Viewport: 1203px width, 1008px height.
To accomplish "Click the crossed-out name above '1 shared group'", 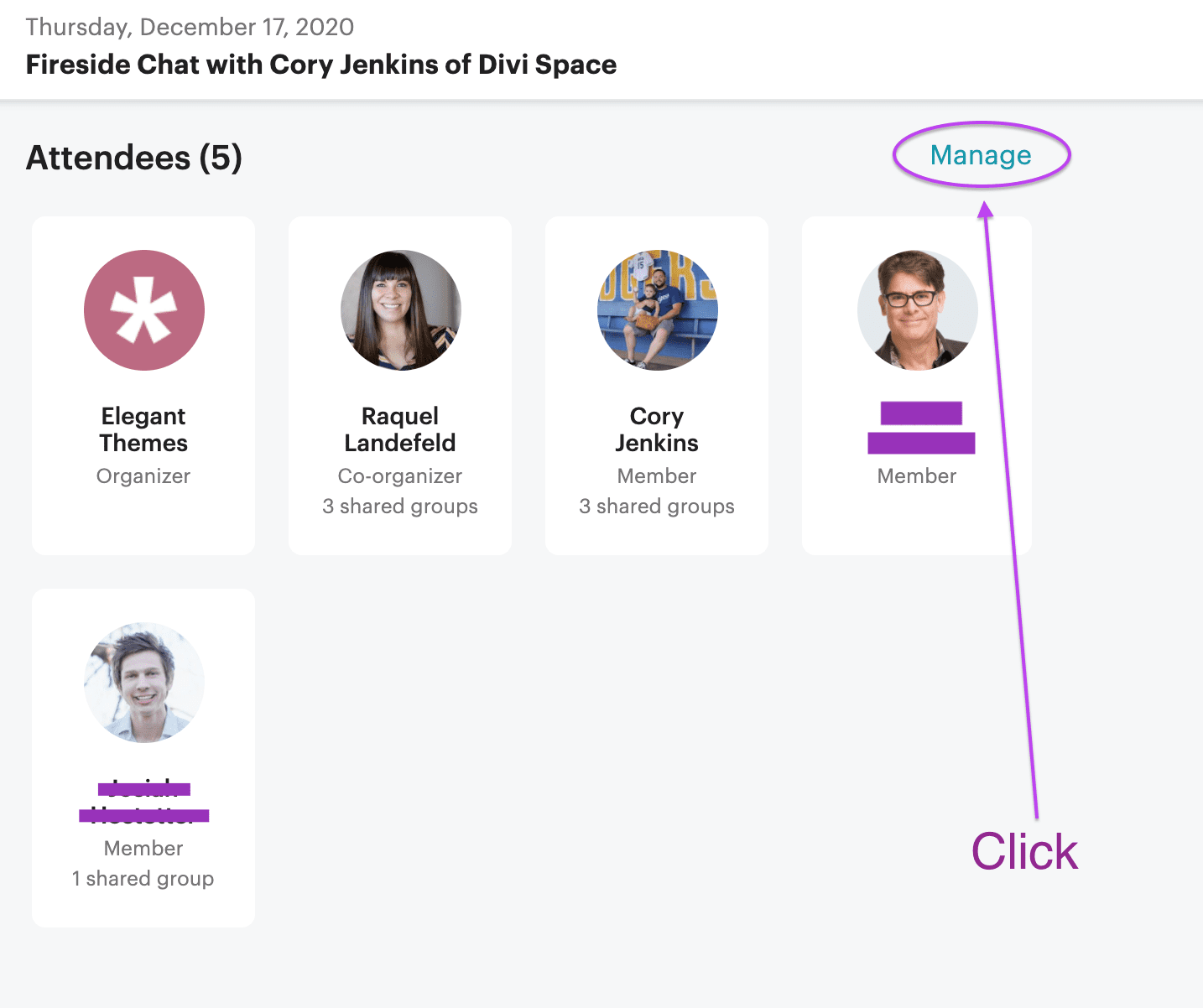I will click(143, 802).
